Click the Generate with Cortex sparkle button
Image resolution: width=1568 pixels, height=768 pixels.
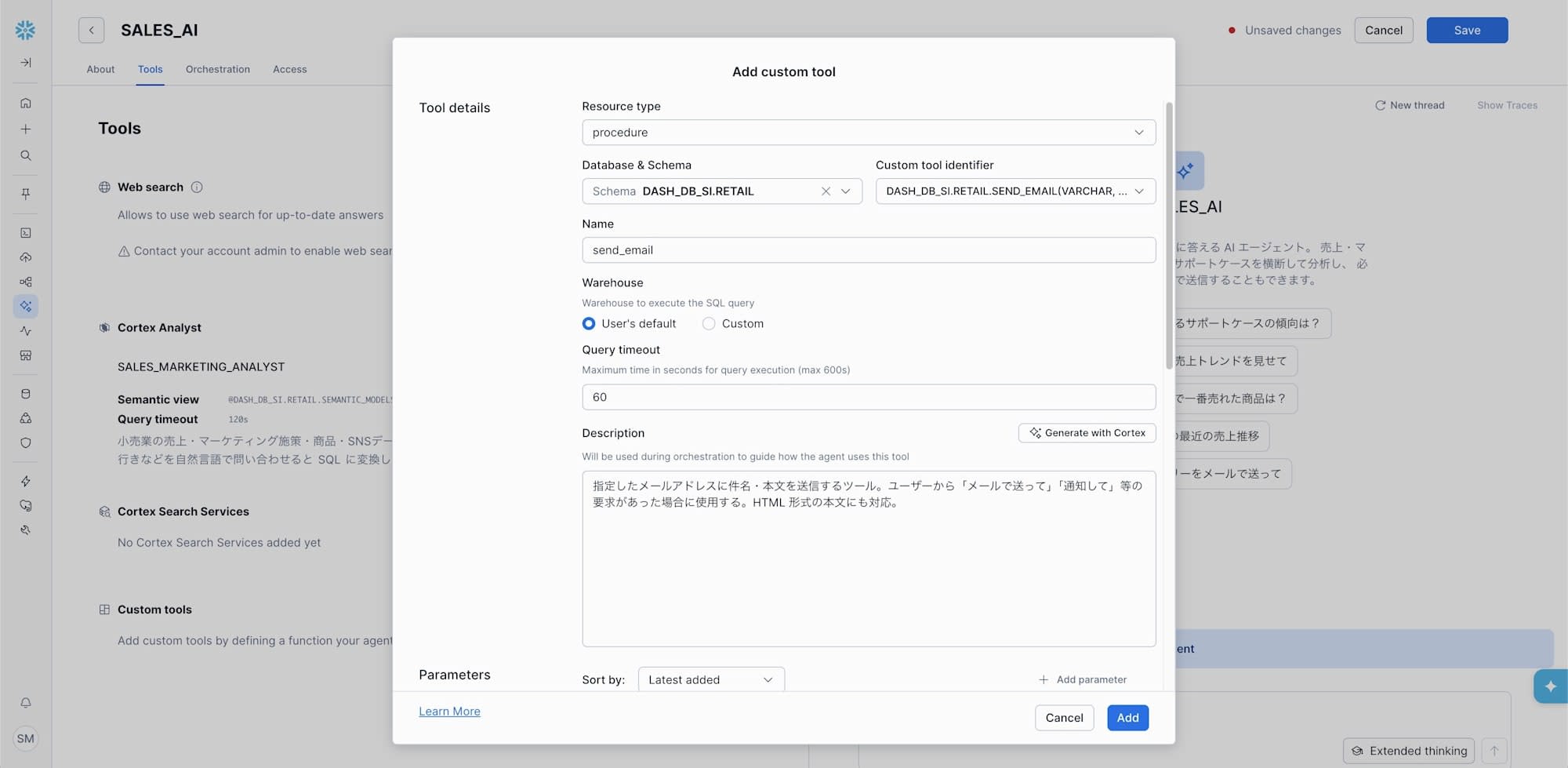pyautogui.click(x=1087, y=432)
